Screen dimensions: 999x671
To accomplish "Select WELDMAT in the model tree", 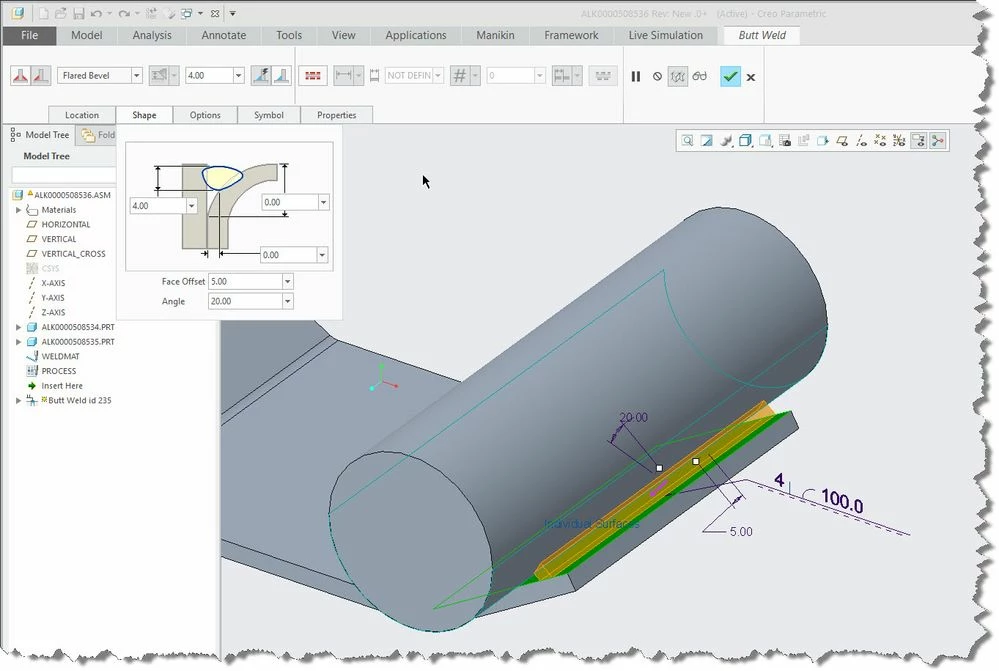I will pos(61,357).
